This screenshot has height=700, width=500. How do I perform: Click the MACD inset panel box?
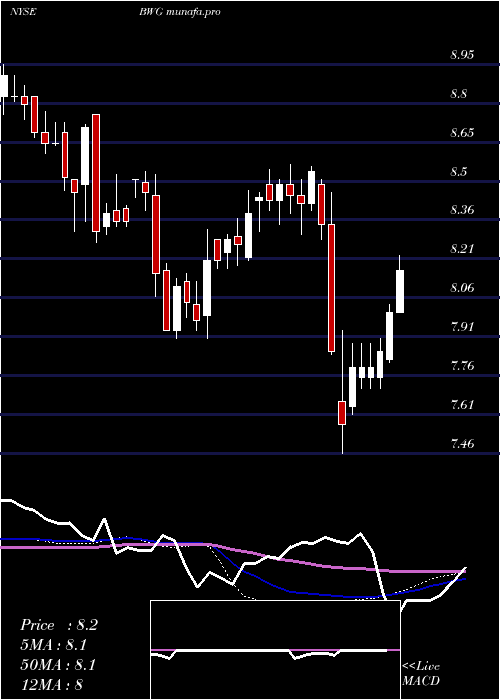(x=275, y=650)
